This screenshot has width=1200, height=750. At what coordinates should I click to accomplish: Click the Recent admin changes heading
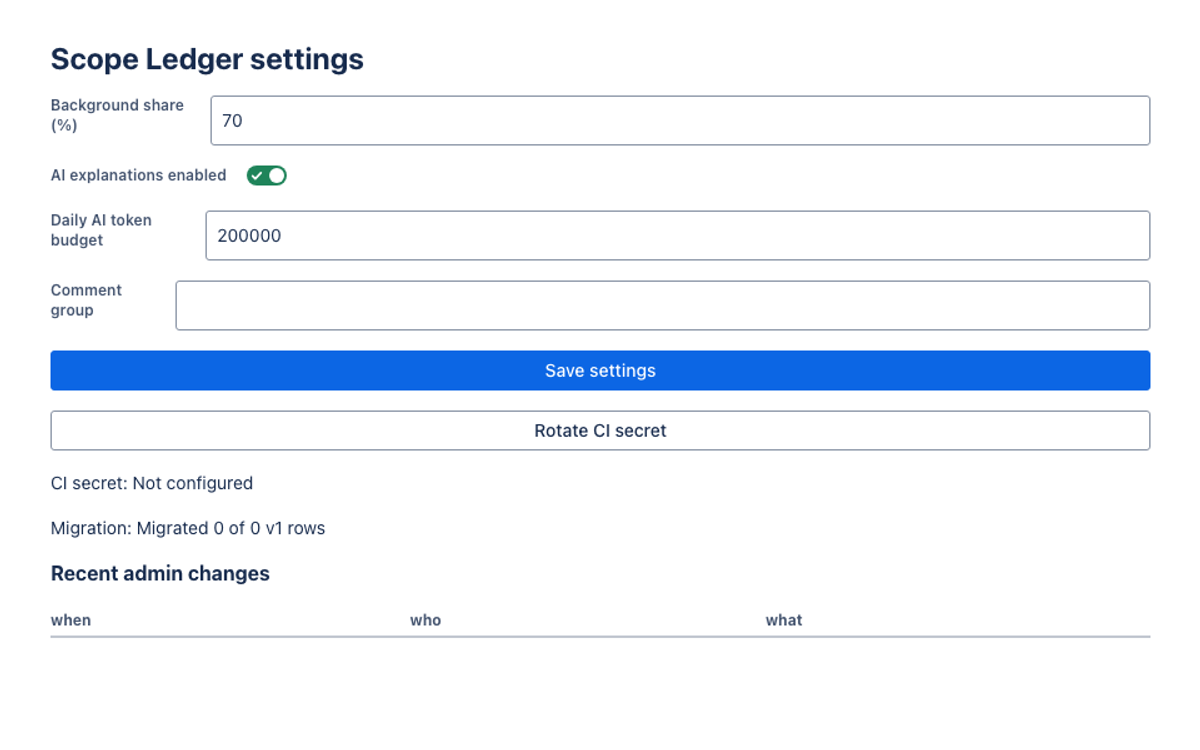click(x=160, y=573)
